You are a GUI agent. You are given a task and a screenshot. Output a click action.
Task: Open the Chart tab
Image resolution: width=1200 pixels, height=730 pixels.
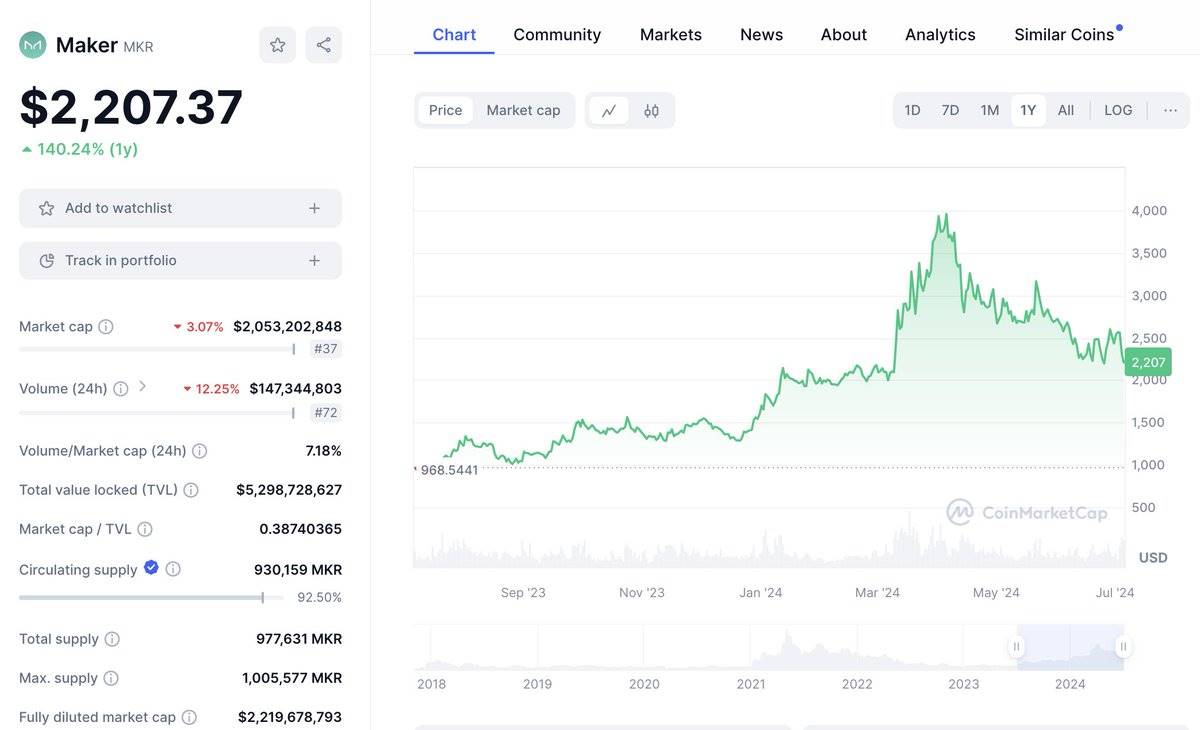click(x=454, y=34)
